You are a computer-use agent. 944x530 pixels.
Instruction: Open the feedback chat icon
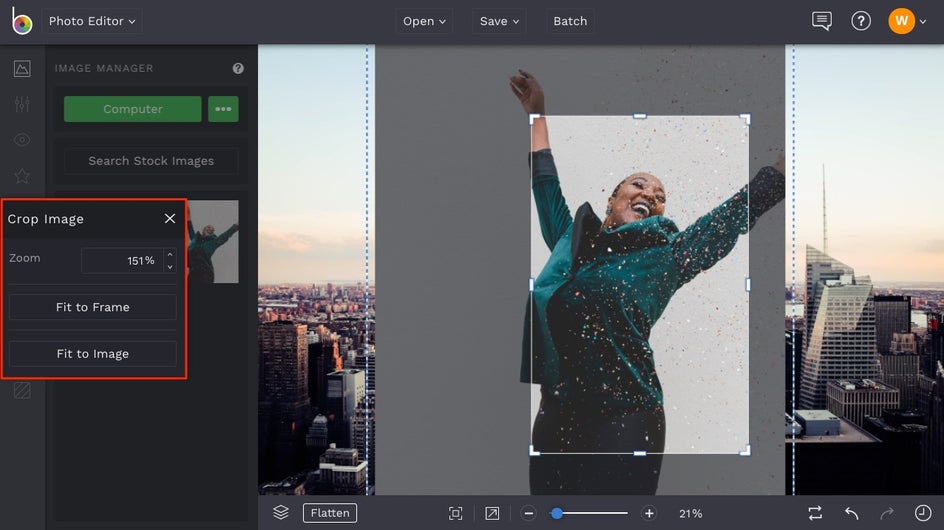click(x=822, y=21)
